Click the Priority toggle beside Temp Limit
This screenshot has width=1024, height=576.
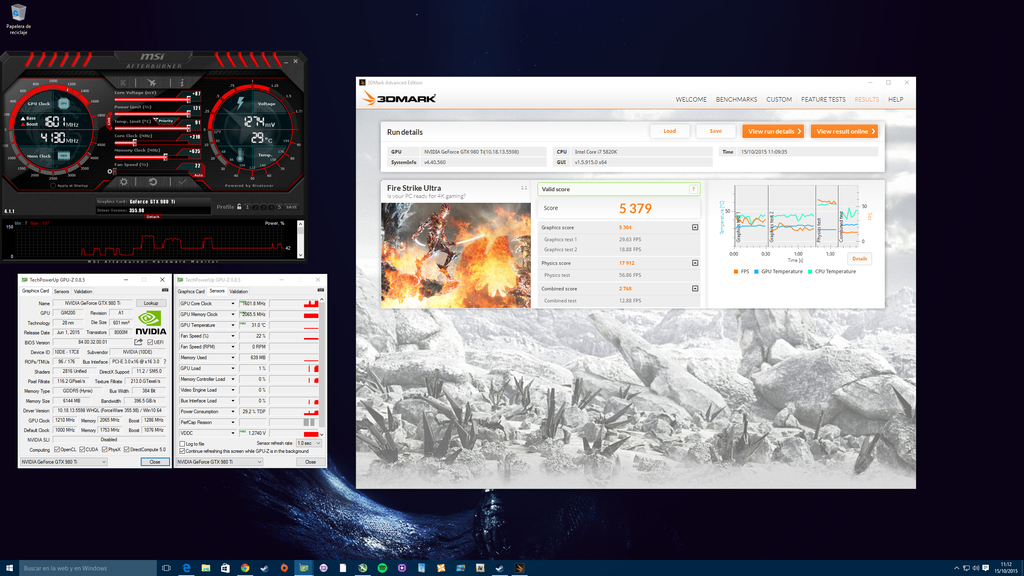click(165, 121)
